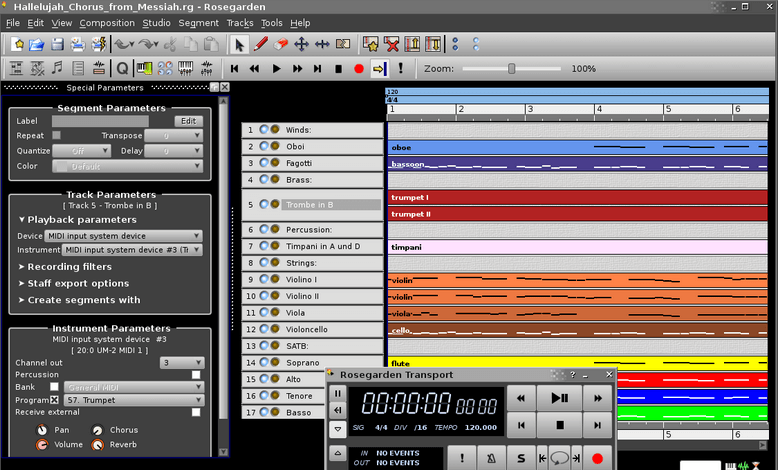Select the pencil Draw tool
Image resolution: width=780 pixels, height=470 pixels.
pos(261,44)
